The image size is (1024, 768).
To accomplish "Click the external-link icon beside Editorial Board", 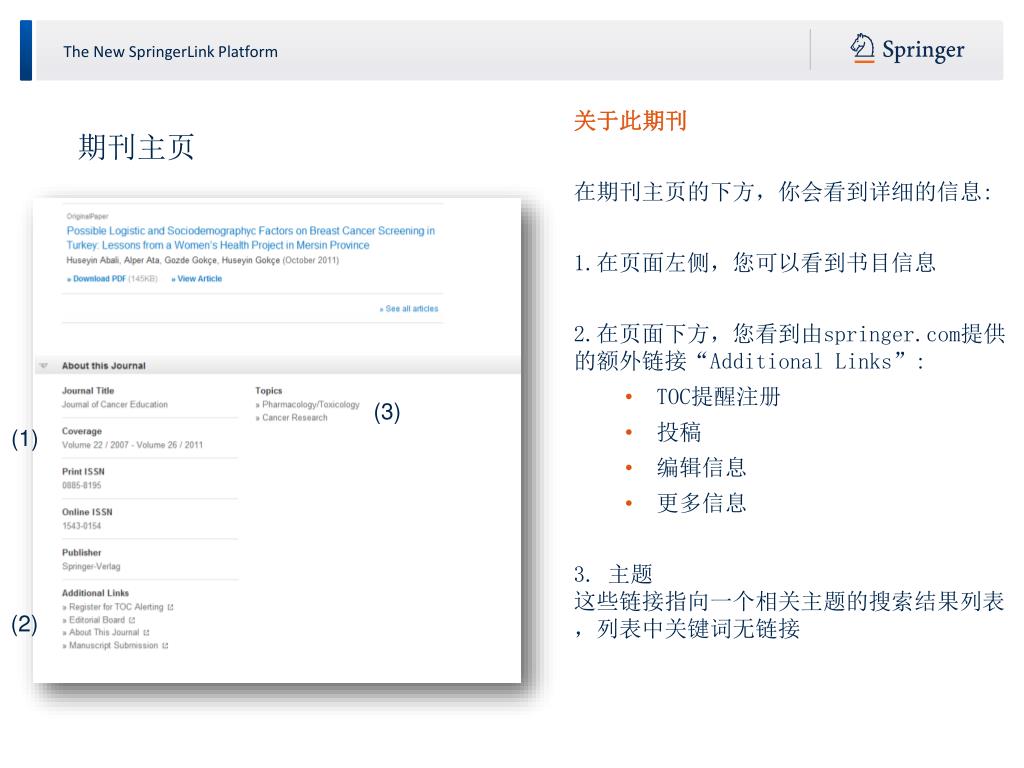I will click(132, 620).
